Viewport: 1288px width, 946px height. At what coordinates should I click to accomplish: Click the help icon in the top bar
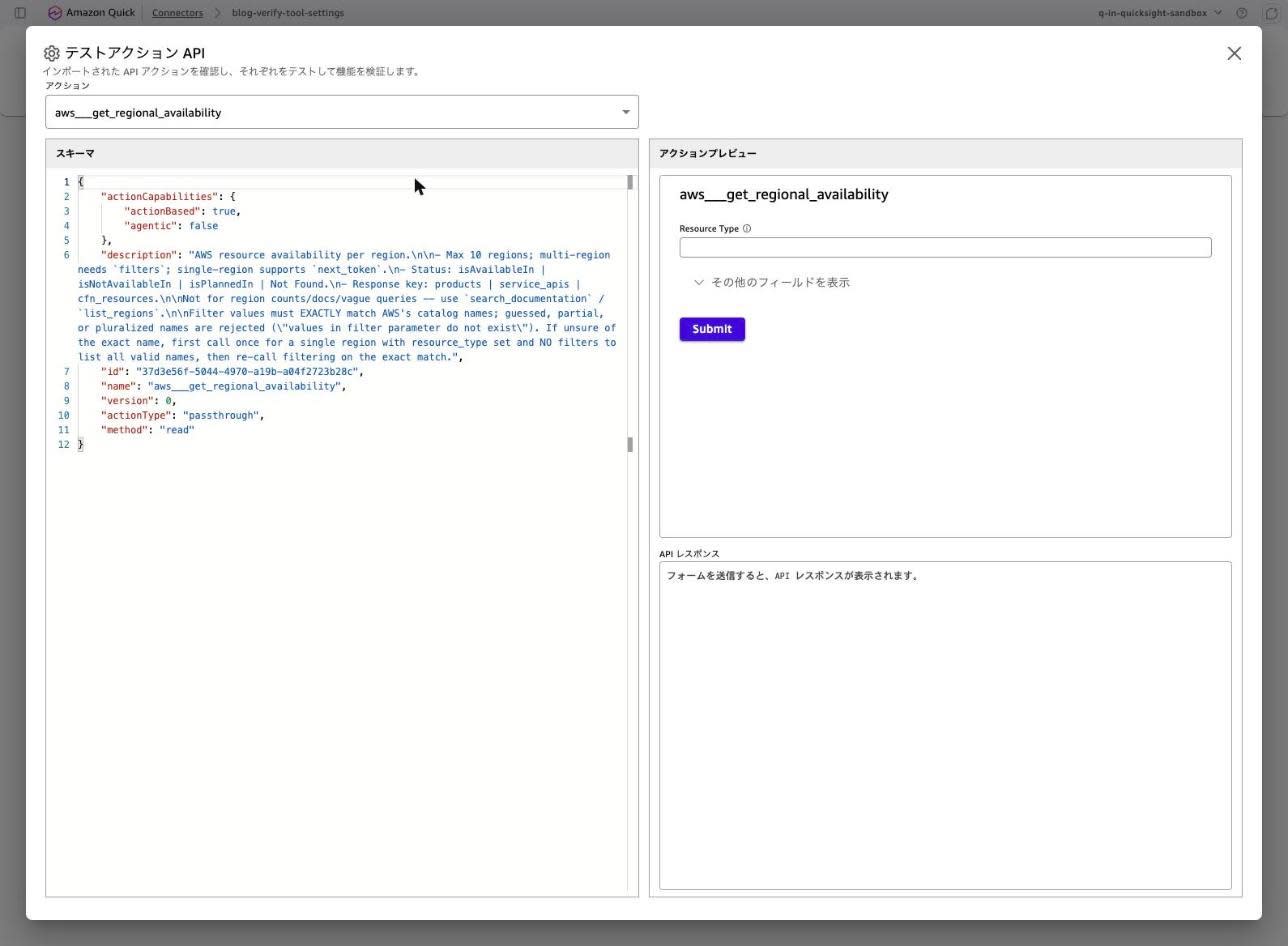tap(1242, 13)
